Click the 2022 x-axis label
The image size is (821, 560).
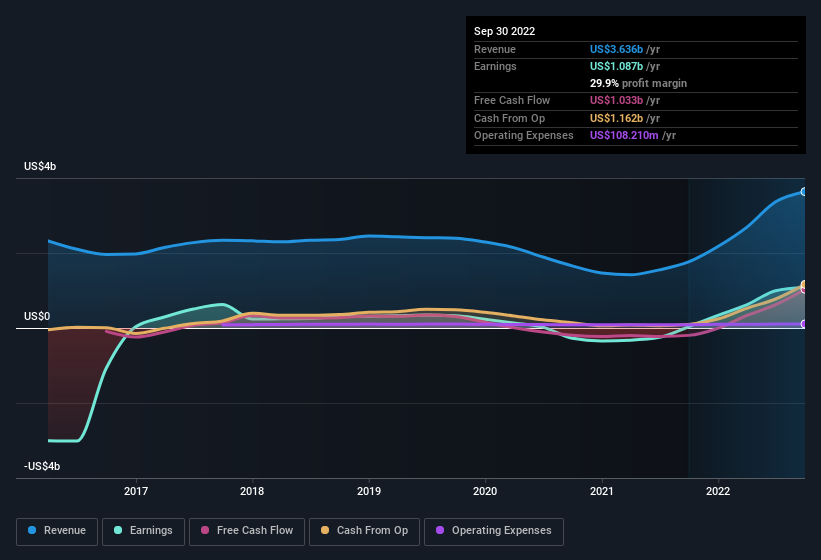coord(718,491)
